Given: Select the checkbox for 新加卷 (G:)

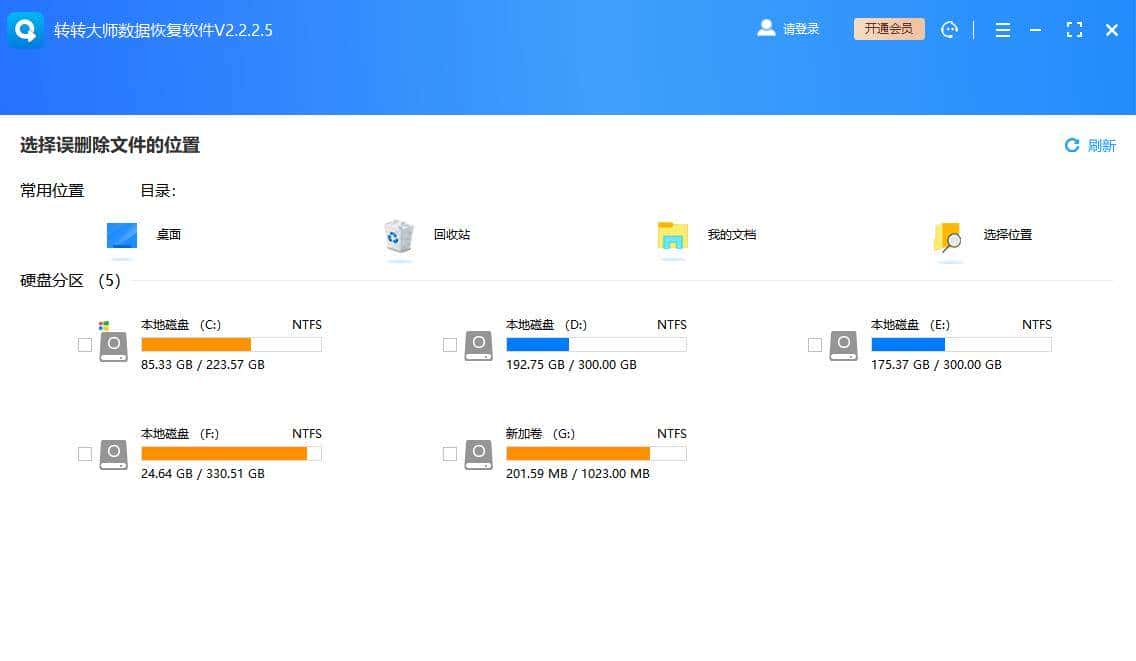Looking at the screenshot, I should (x=450, y=453).
